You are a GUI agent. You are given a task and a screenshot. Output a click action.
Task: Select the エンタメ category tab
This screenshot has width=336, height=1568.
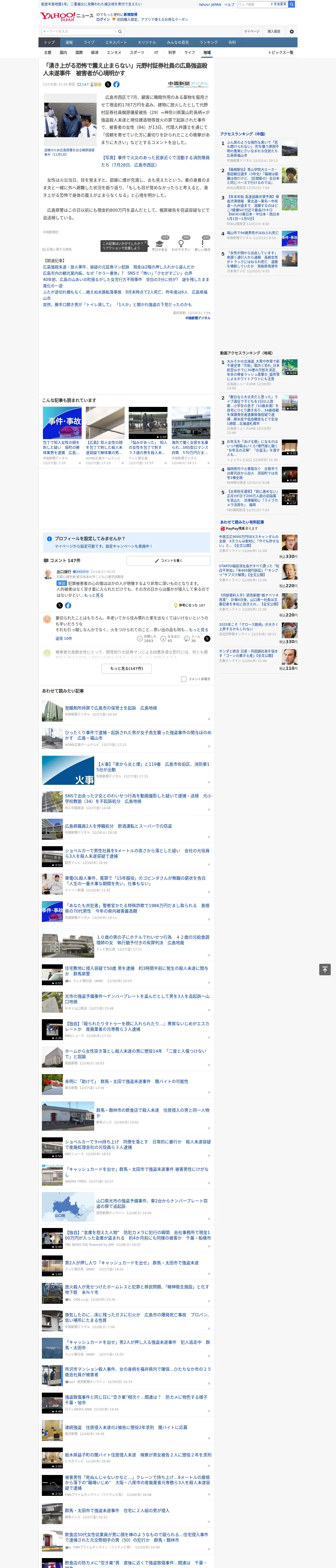click(114, 52)
